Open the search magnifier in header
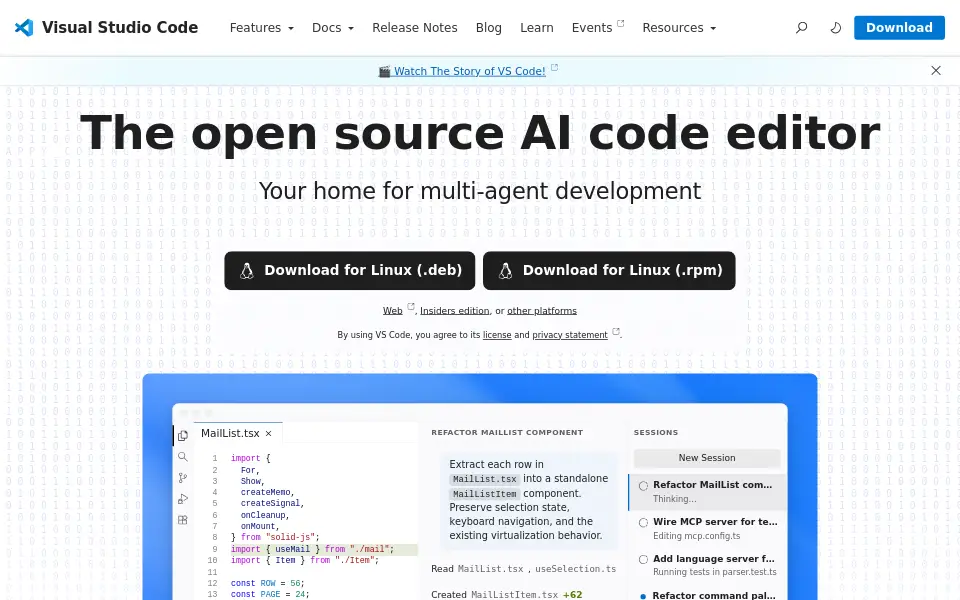 (x=801, y=28)
